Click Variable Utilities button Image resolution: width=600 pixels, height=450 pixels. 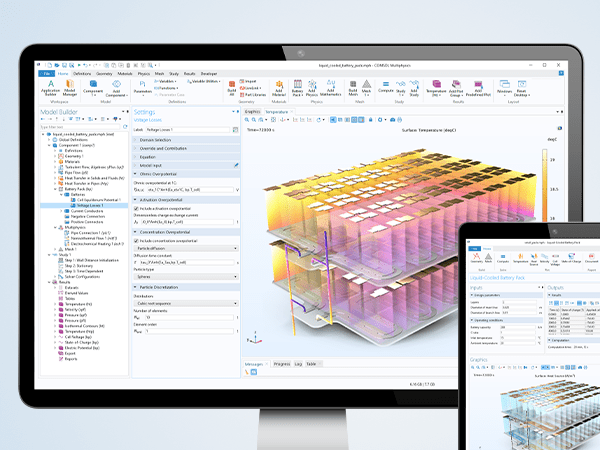(x=204, y=82)
